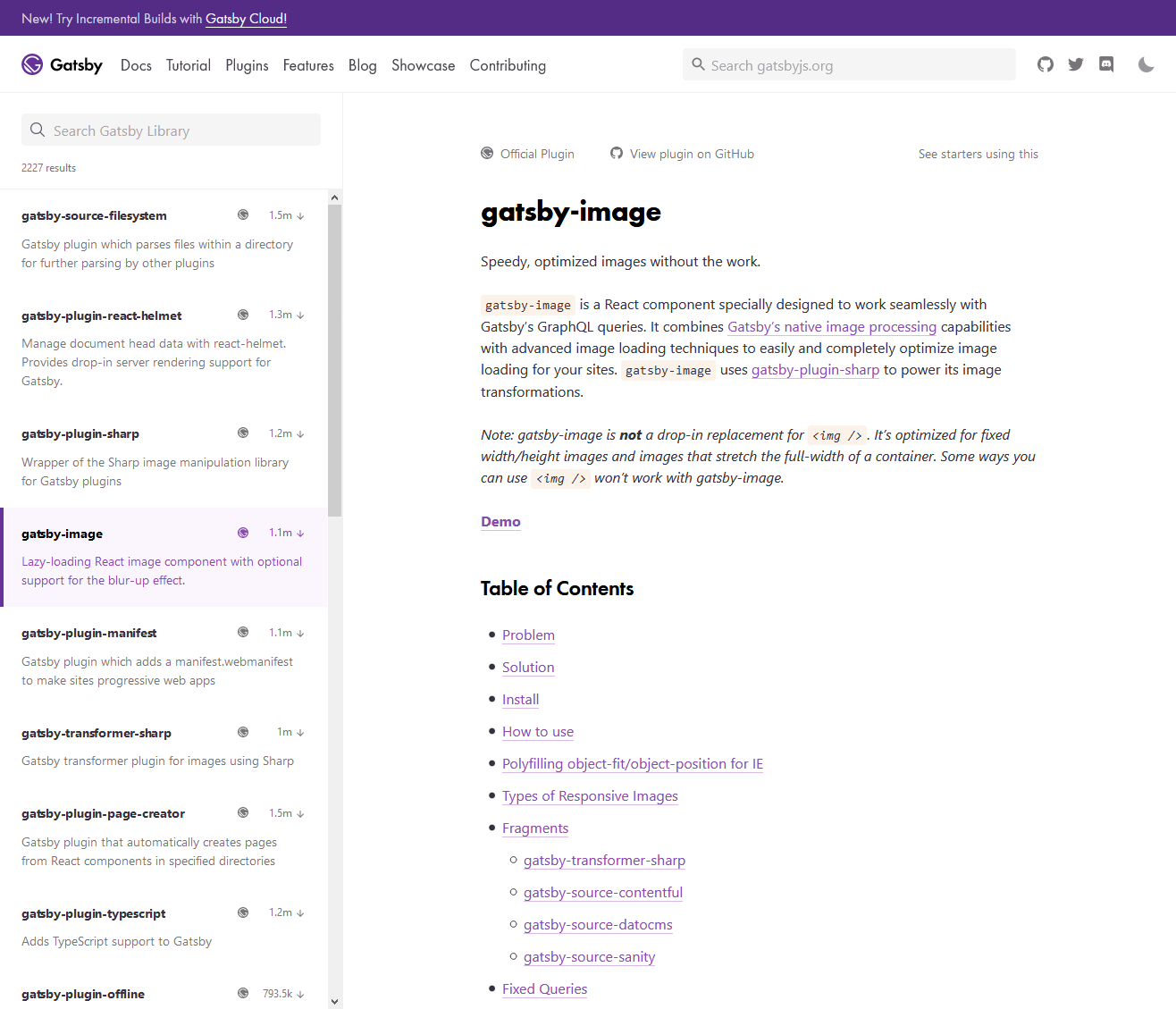
Task: Open the Twitter icon in header
Action: coord(1076,64)
